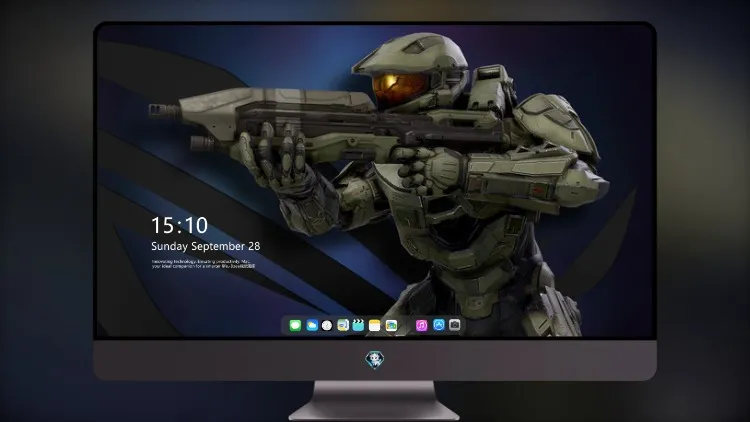
Task: Click the date 'Sunday September 28'
Action: tap(206, 246)
